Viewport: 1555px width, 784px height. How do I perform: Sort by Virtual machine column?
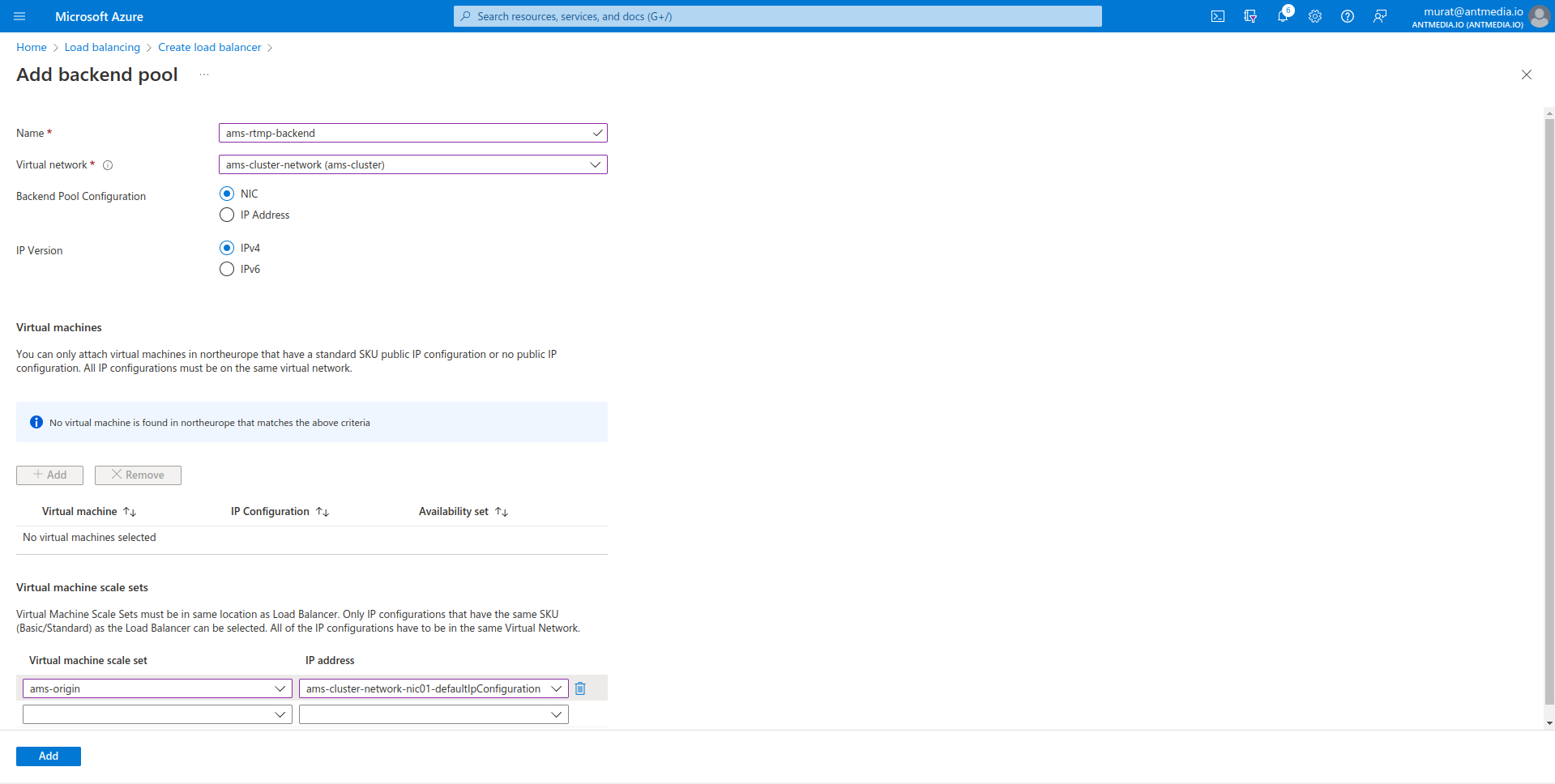[x=89, y=512]
